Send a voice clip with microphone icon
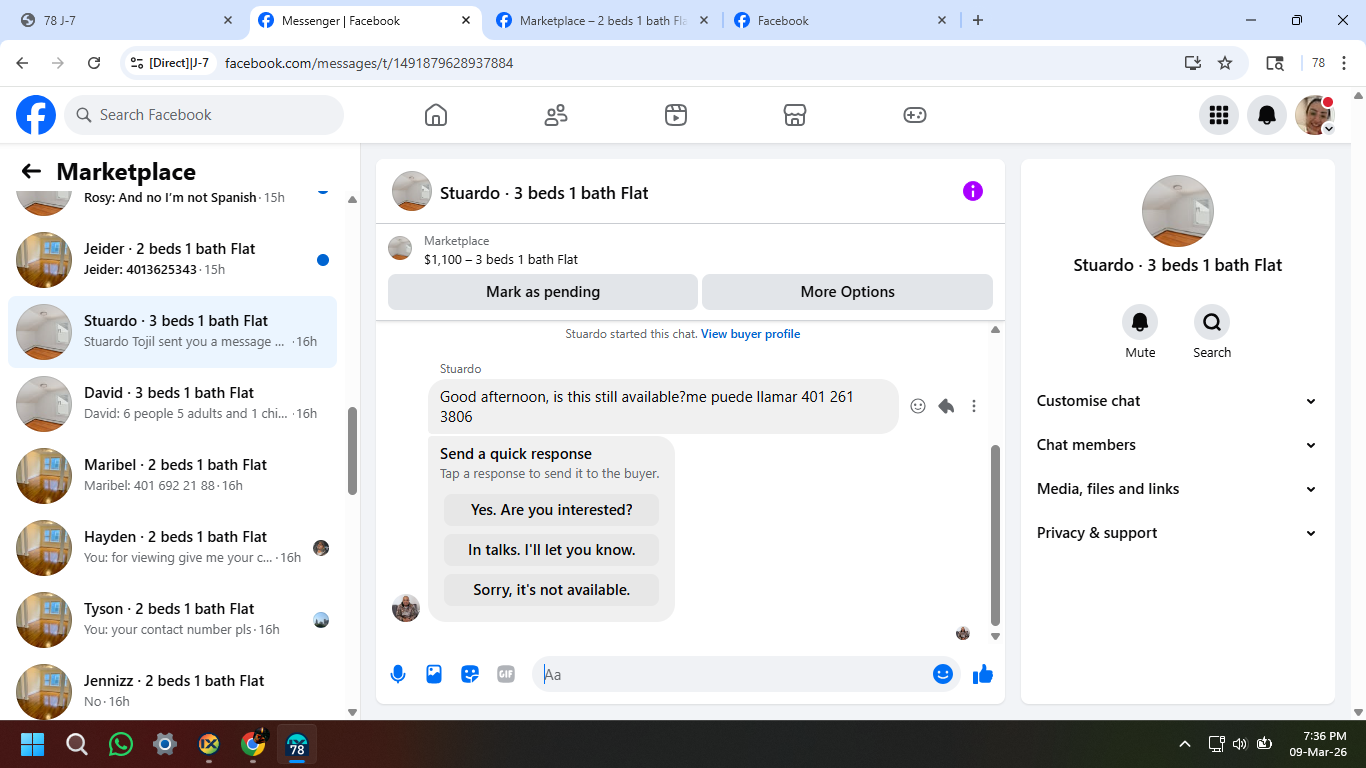This screenshot has width=1366, height=768. coord(398,674)
